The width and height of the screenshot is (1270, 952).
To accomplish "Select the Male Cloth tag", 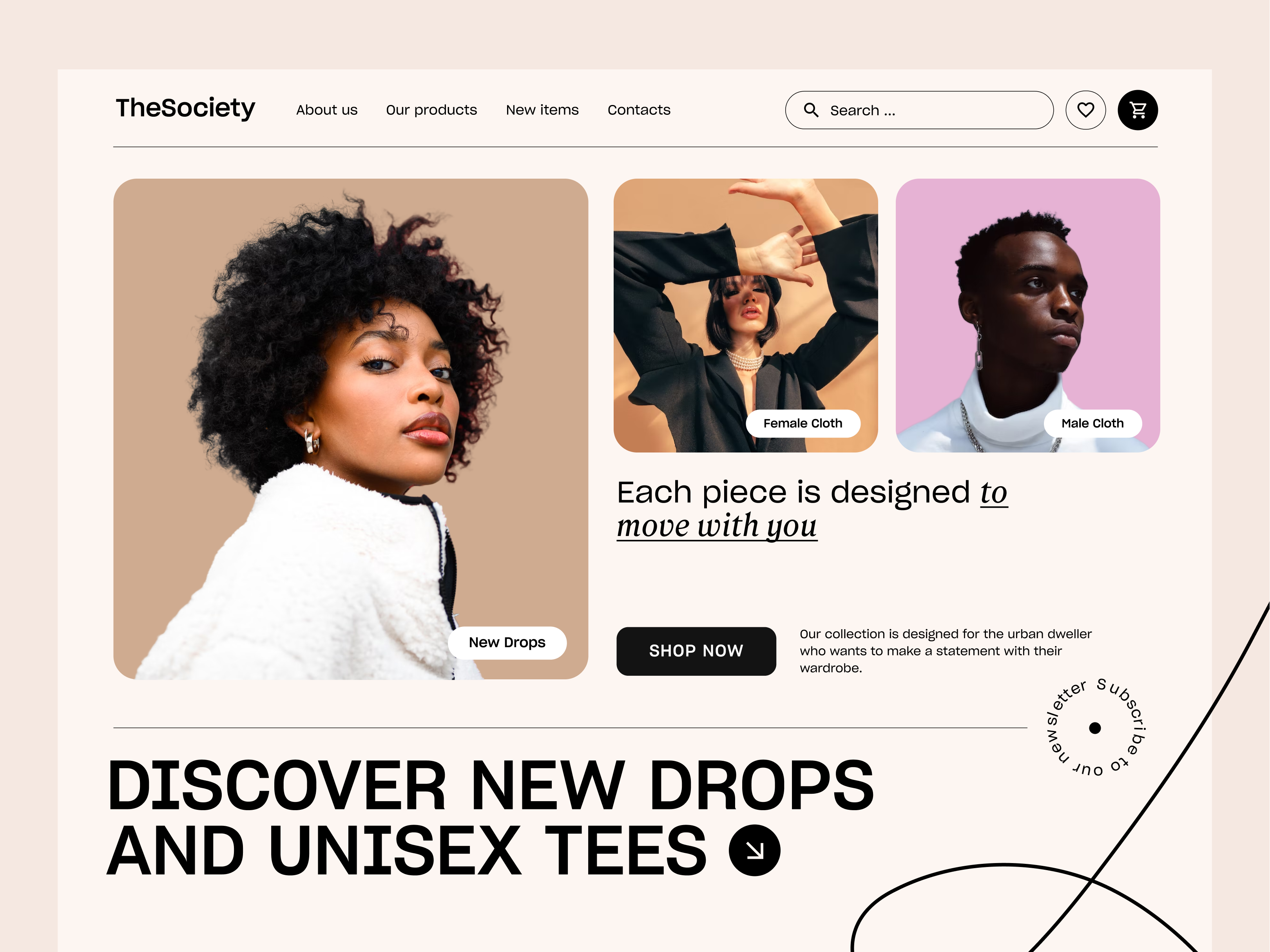I will tap(1092, 424).
